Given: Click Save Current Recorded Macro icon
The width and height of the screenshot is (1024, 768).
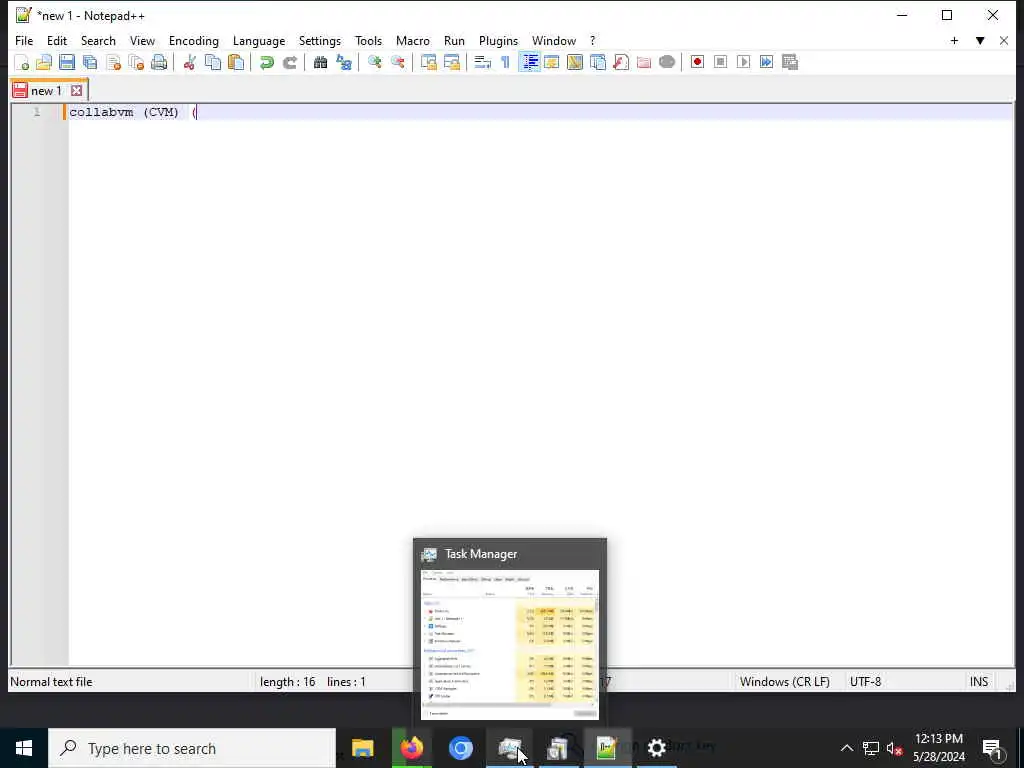Looking at the screenshot, I should point(790,62).
